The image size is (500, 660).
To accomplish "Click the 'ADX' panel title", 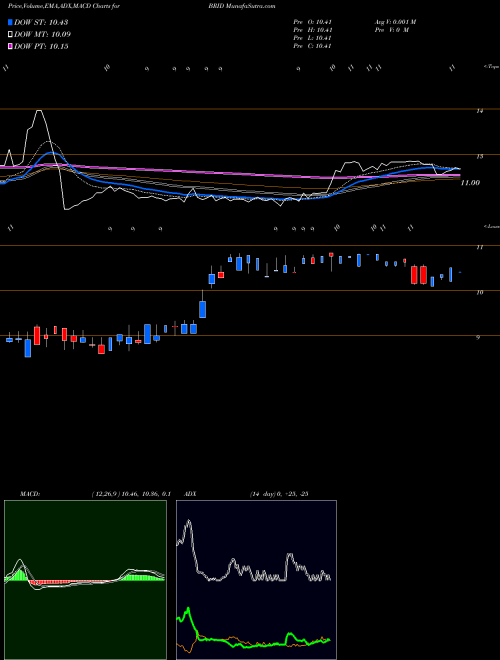I will 189,494.
